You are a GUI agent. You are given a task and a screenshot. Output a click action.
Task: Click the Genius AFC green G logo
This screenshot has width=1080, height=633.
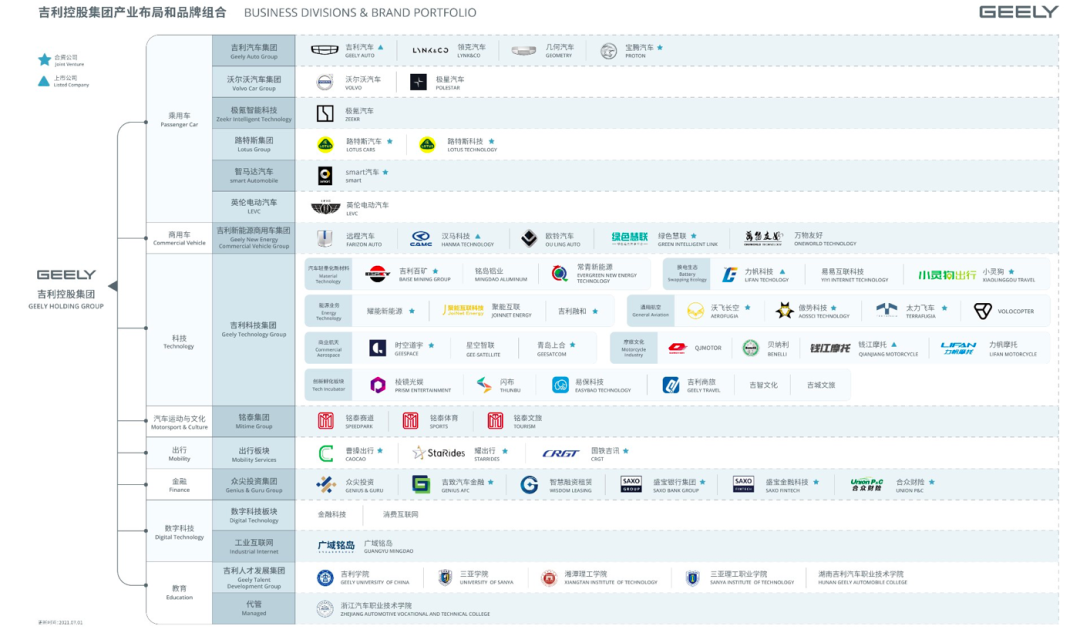tap(421, 485)
